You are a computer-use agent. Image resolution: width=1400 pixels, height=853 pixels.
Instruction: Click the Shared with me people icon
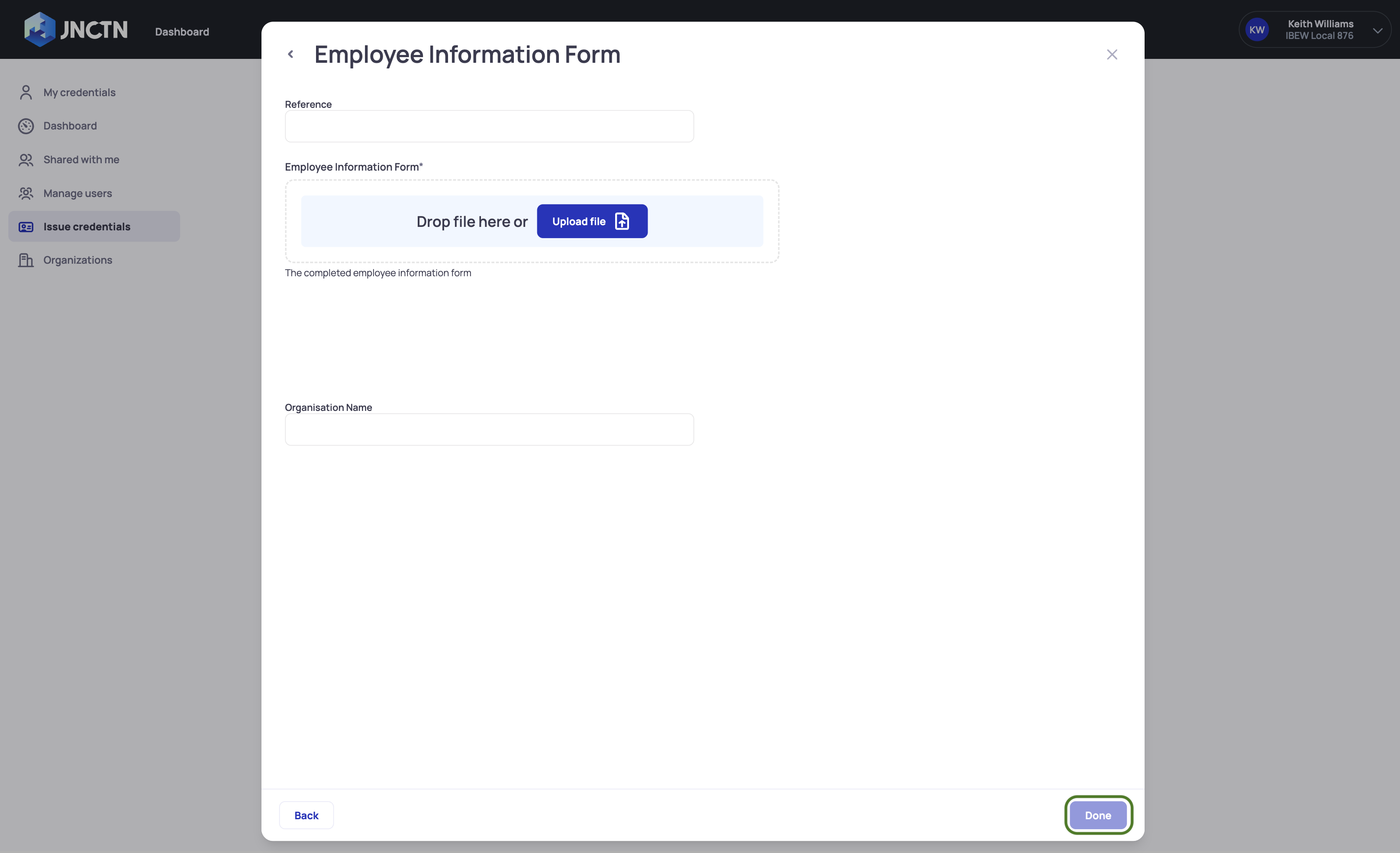point(26,160)
